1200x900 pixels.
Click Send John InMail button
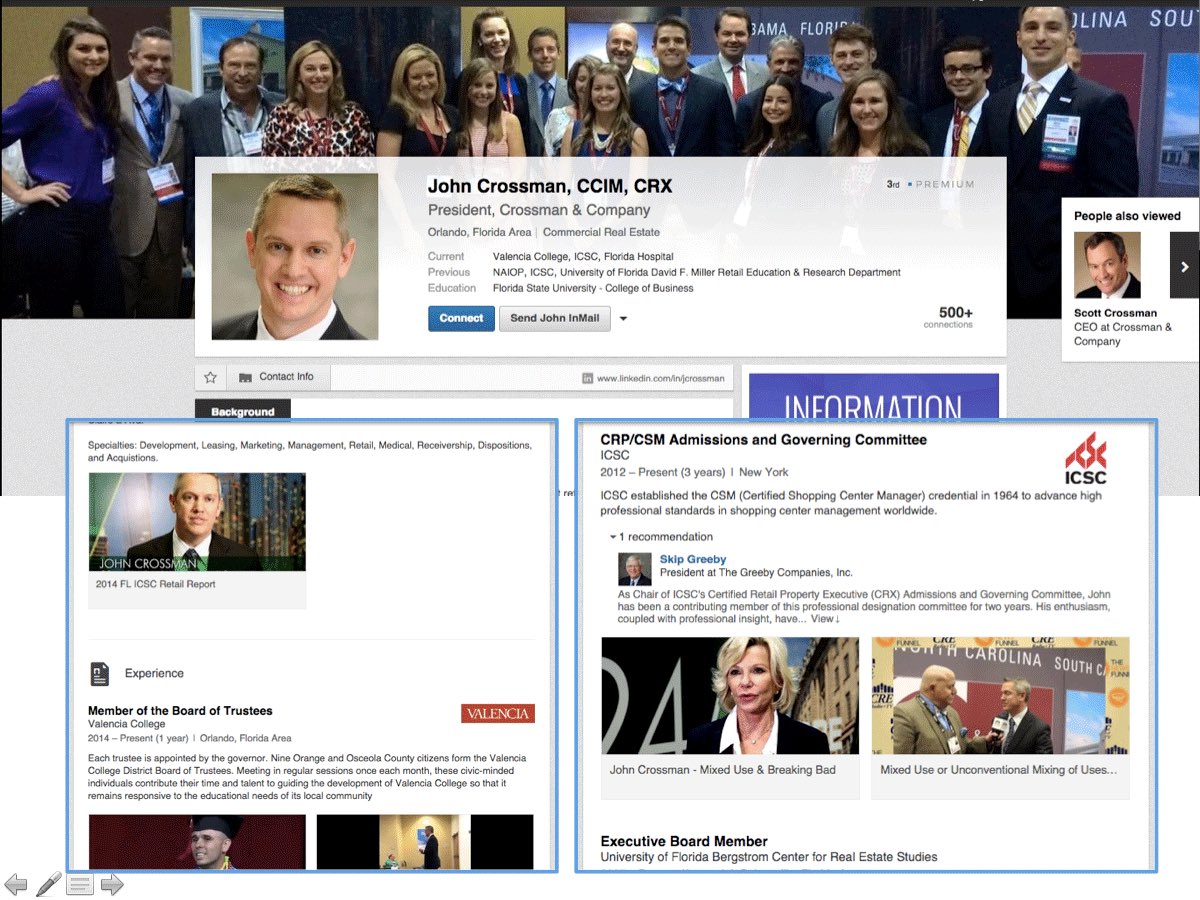(555, 318)
